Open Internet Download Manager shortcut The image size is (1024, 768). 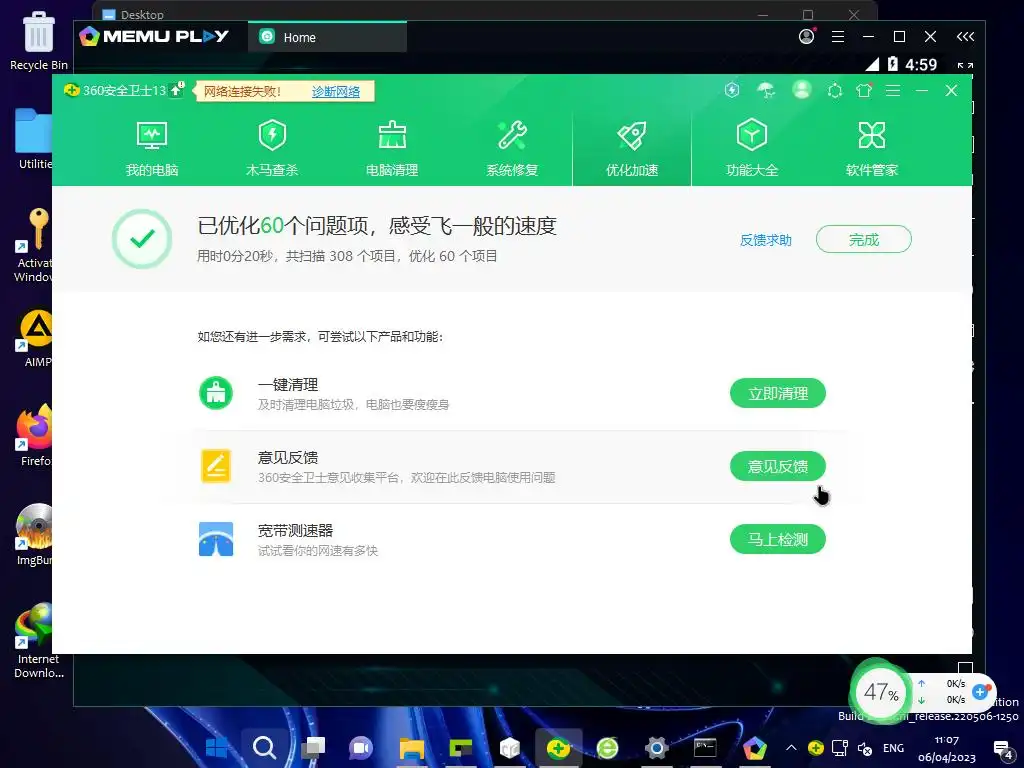tap(39, 640)
